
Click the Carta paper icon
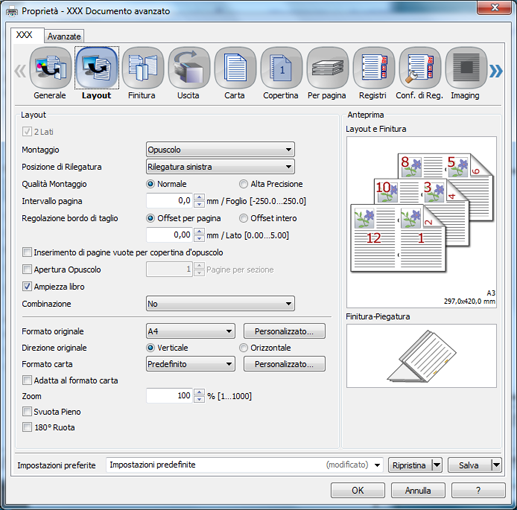point(235,68)
